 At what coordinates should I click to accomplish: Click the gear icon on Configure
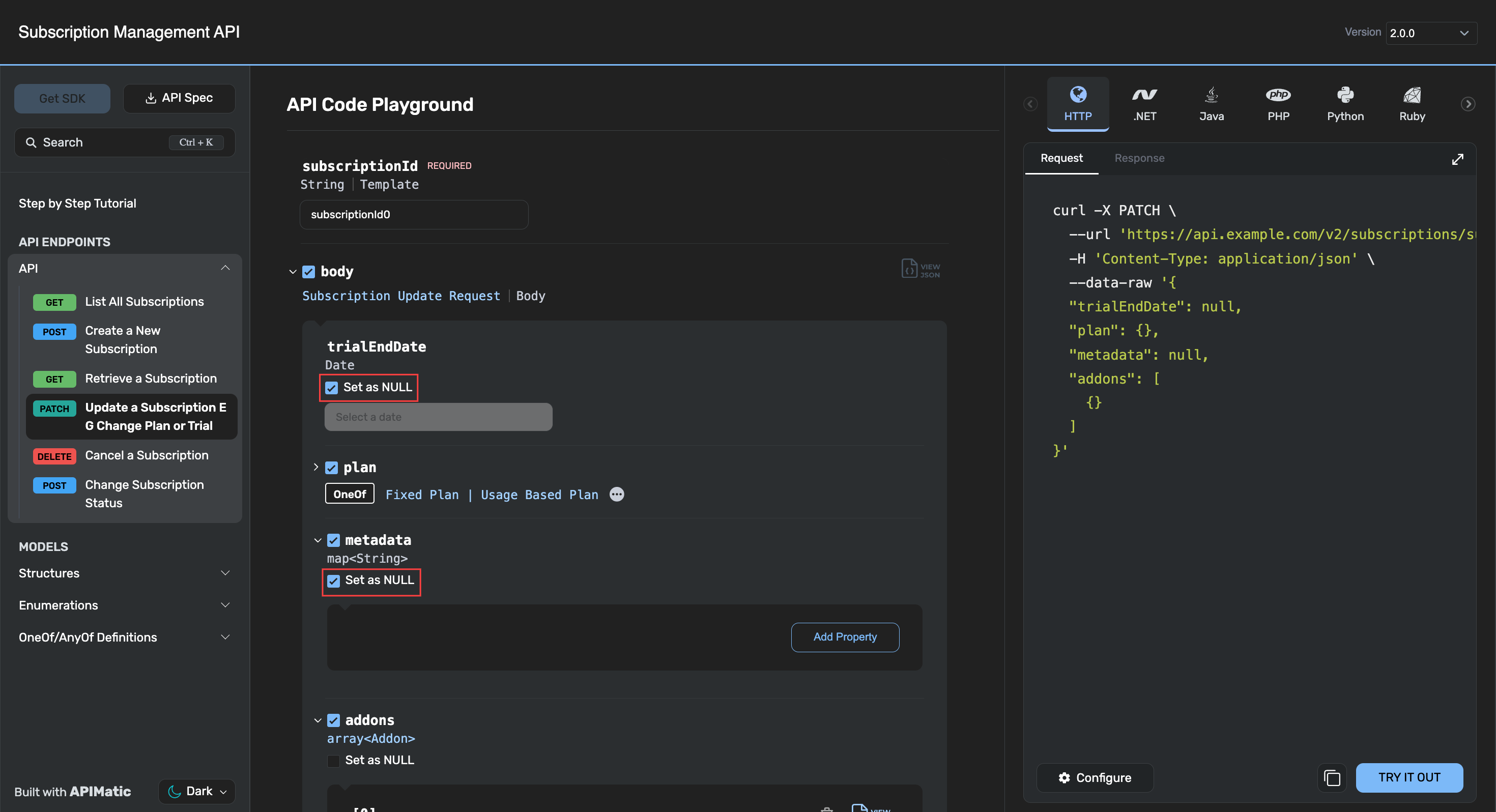[1064, 777]
